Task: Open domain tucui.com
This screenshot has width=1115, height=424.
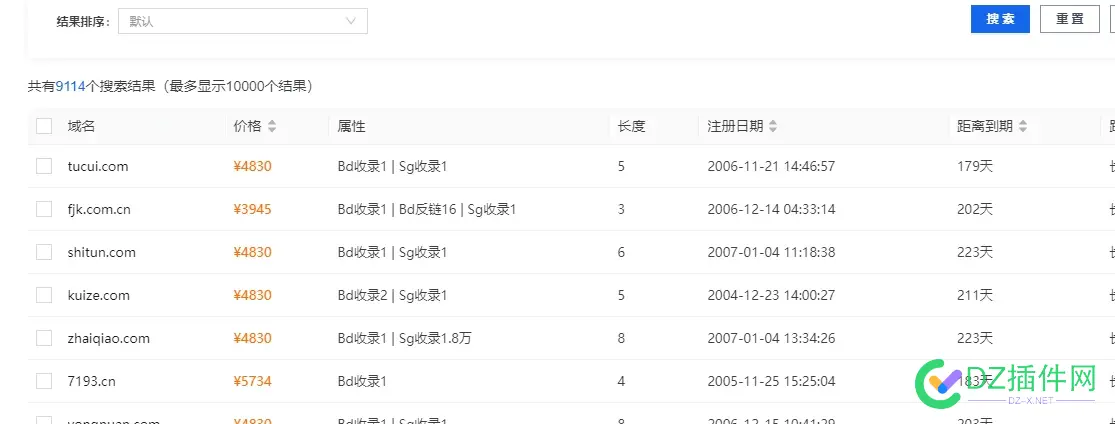Action: click(x=98, y=166)
